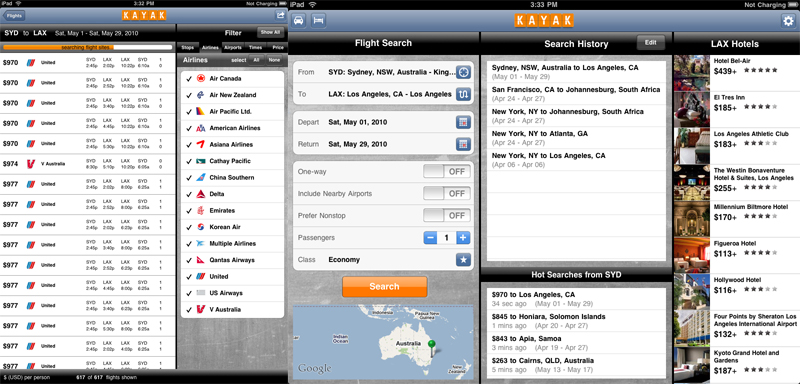Image resolution: width=800 pixels, height=384 pixels.
Task: Toggle Prefer Nonstop switch
Action: coord(447,215)
